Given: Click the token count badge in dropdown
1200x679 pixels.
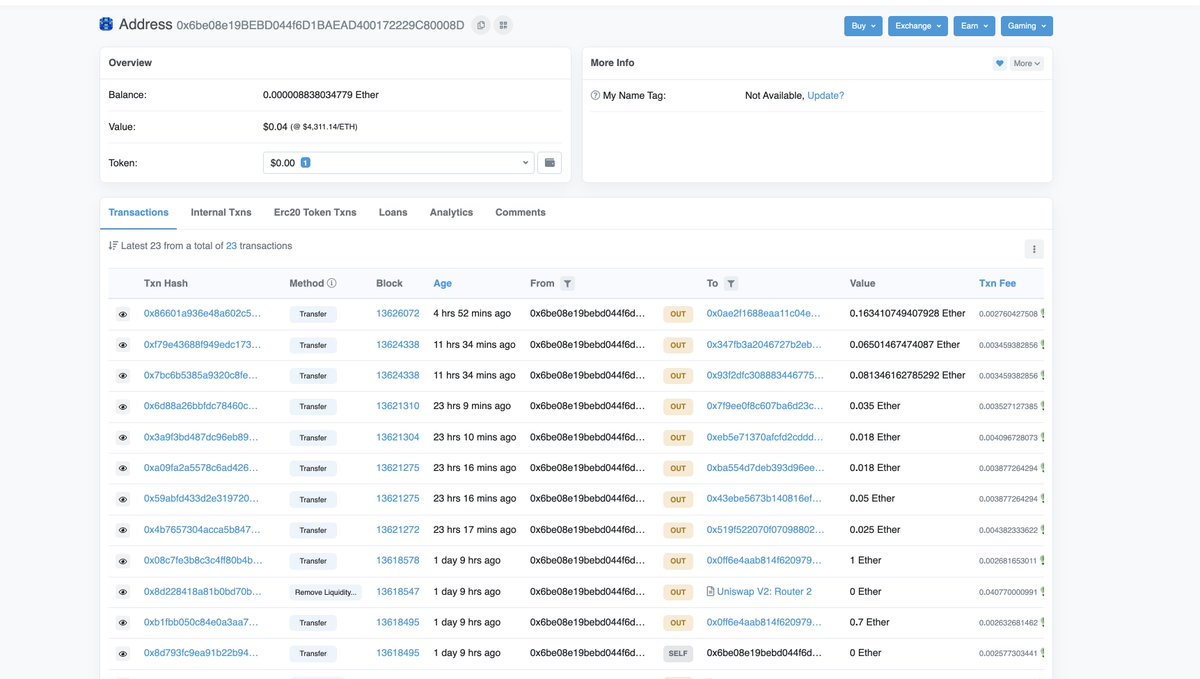Looking at the screenshot, I should [x=305, y=163].
